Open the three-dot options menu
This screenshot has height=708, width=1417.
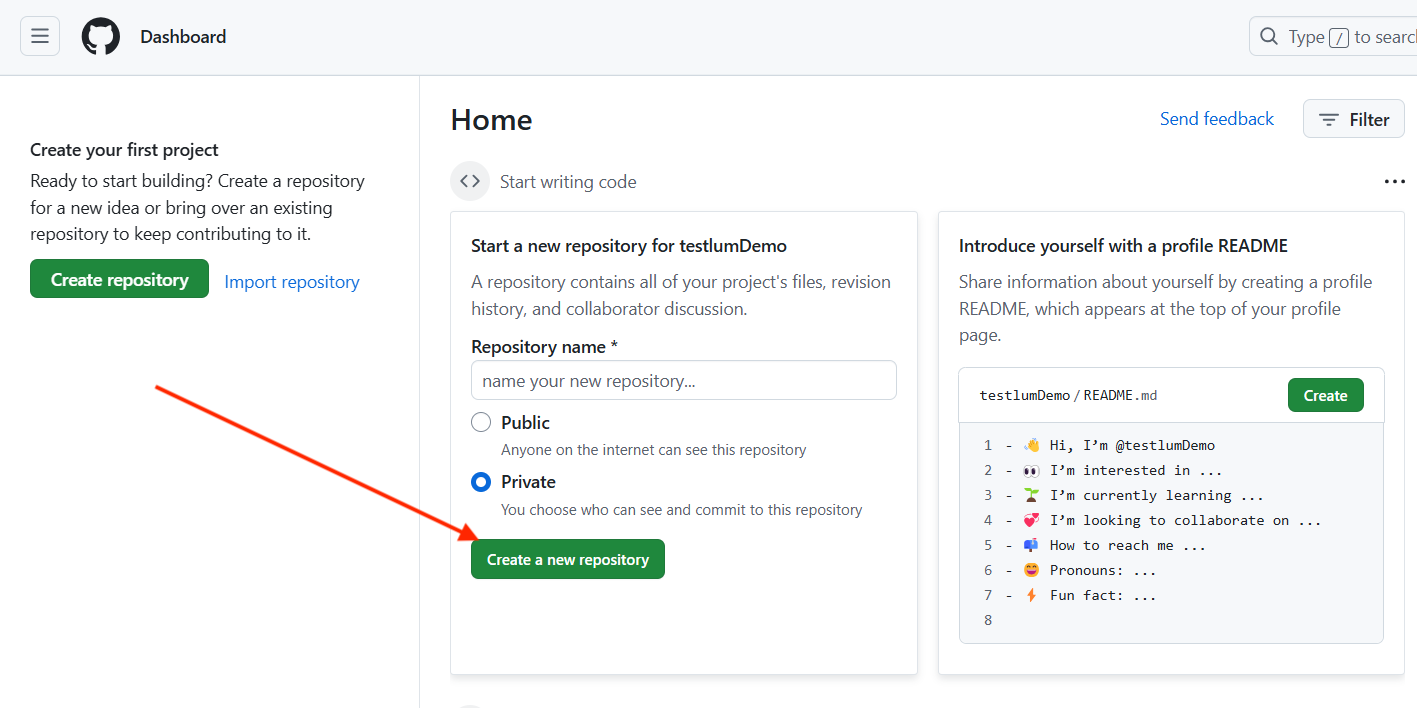(x=1394, y=182)
